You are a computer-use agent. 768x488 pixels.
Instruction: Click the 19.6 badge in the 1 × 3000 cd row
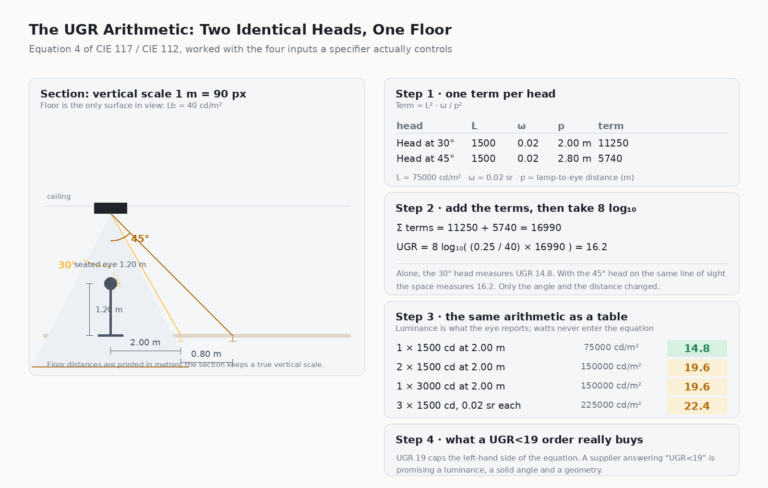pyautogui.click(x=697, y=387)
